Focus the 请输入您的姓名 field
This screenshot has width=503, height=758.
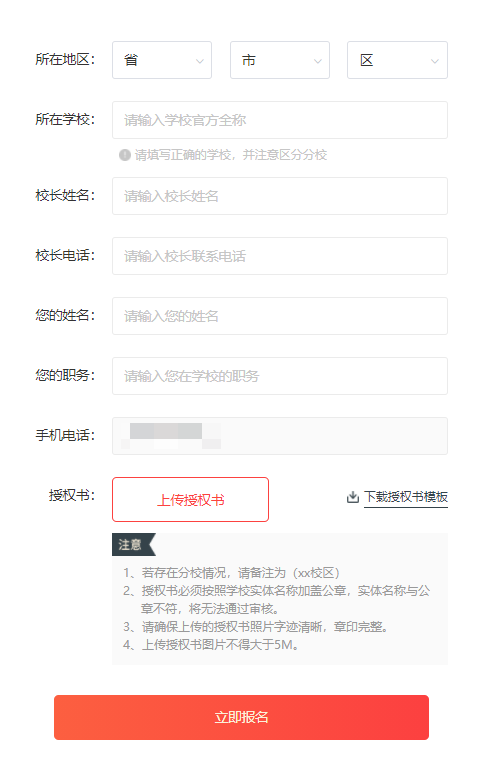coord(280,316)
